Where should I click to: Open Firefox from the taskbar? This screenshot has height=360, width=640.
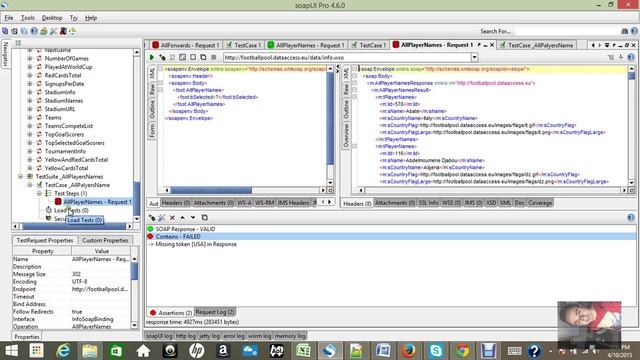point(409,350)
